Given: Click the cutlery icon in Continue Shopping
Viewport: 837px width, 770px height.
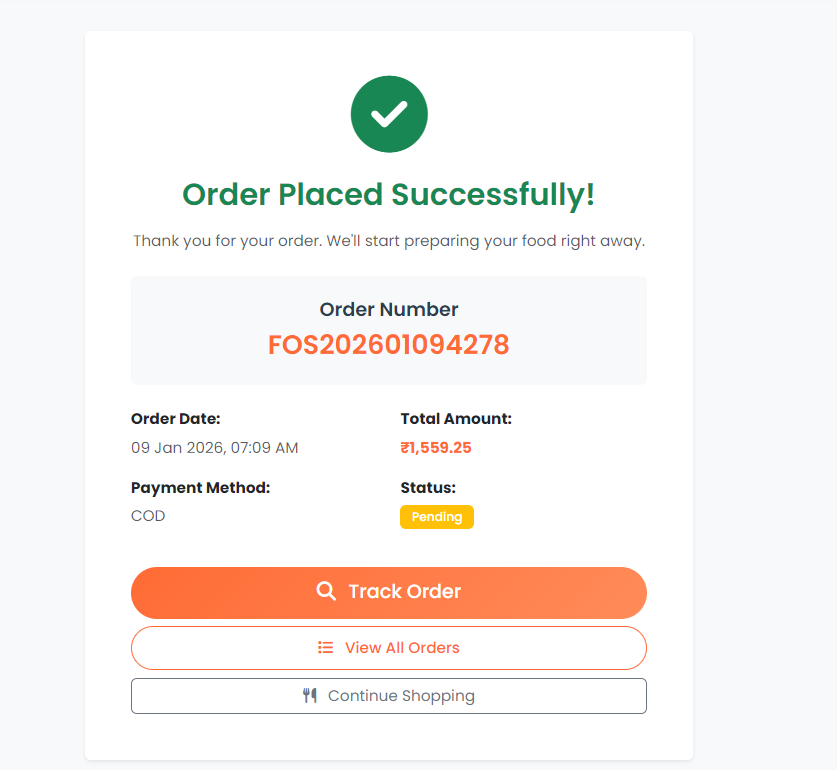Looking at the screenshot, I should tap(310, 695).
